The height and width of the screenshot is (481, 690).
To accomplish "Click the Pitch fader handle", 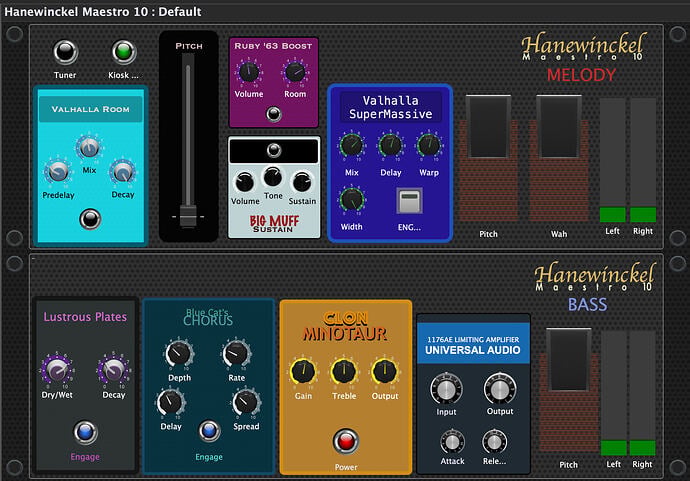I will click(188, 216).
